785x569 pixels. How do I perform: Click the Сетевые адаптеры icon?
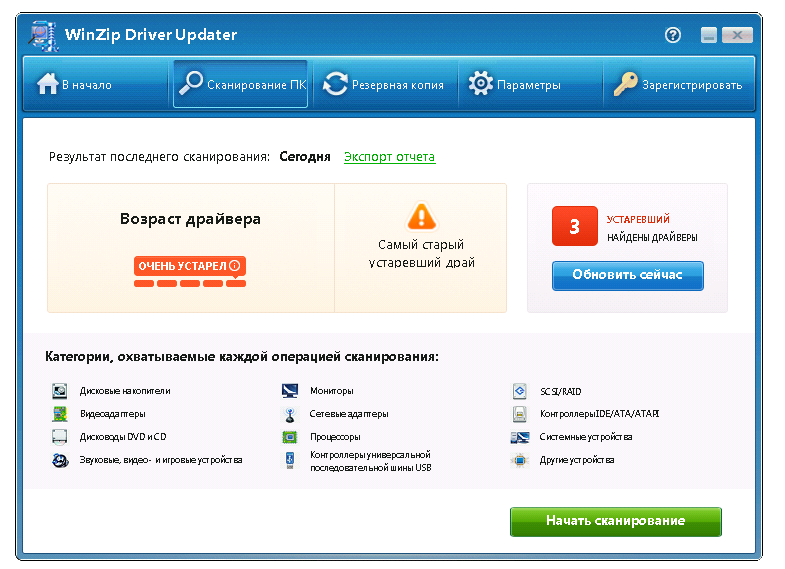(x=290, y=414)
